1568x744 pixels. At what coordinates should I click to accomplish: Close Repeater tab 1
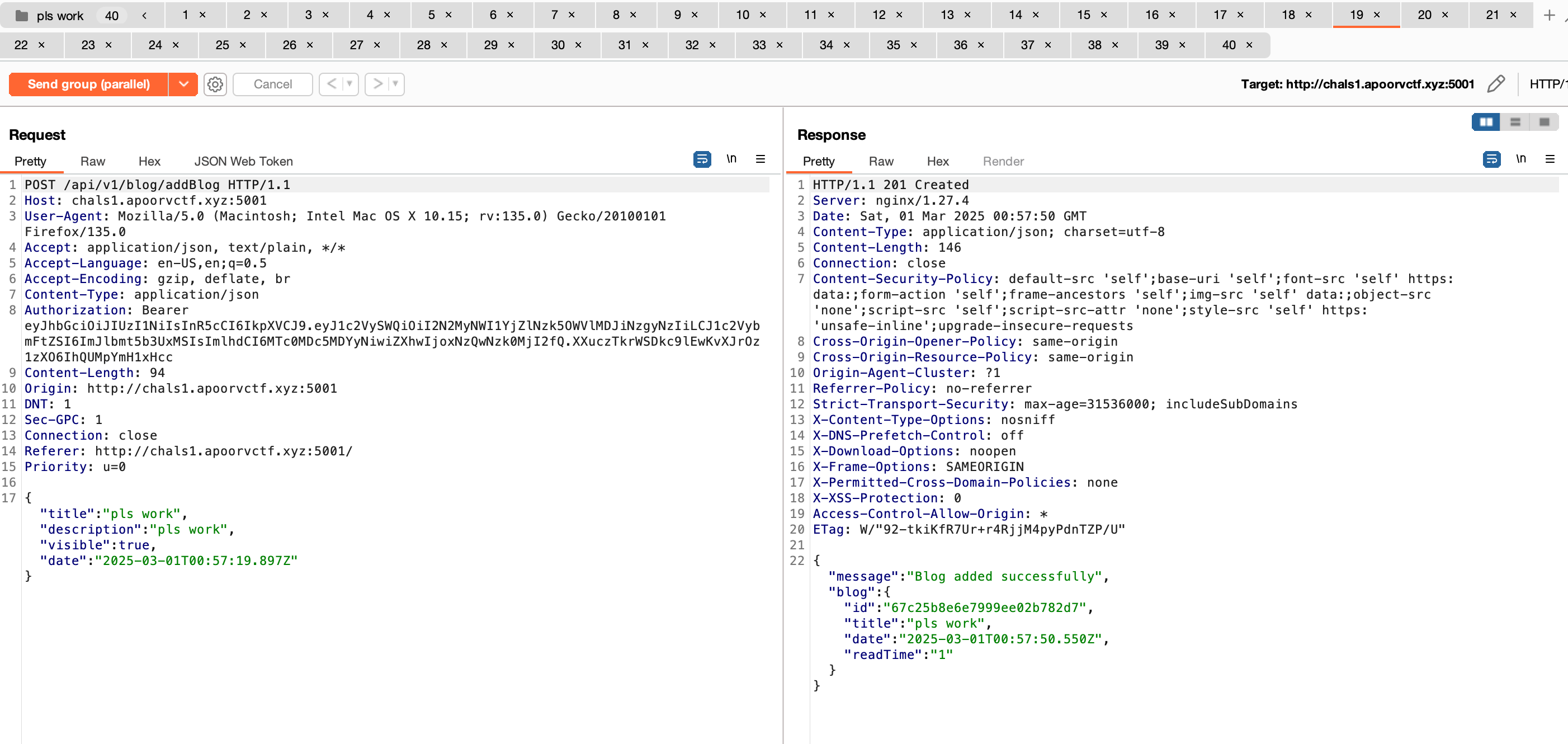(x=202, y=15)
